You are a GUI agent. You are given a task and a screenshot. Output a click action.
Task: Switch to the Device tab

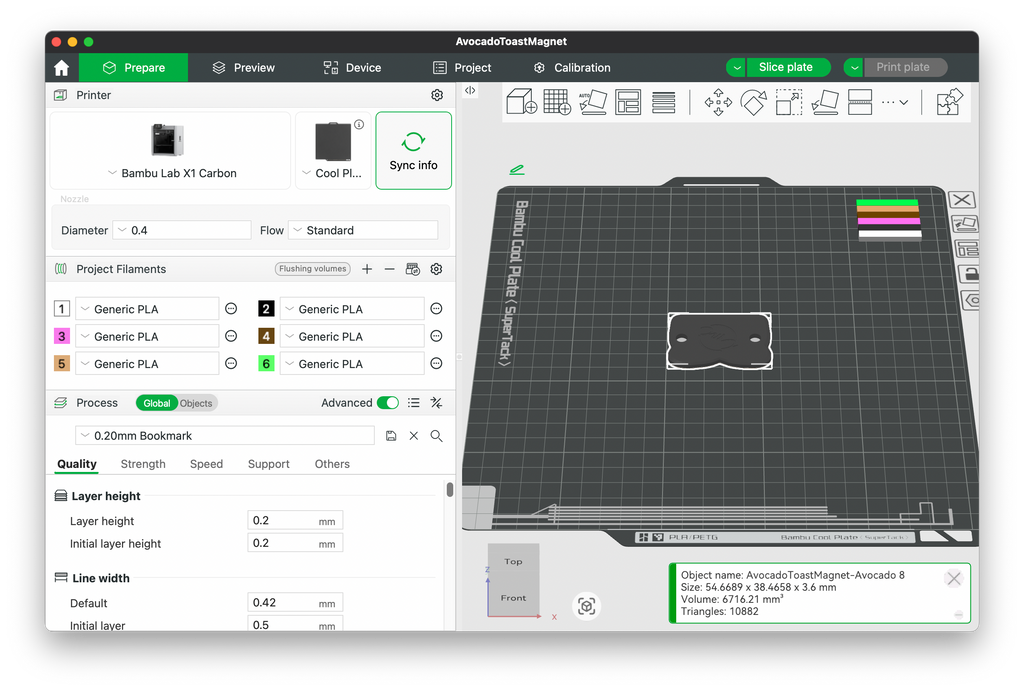pyautogui.click(x=352, y=68)
